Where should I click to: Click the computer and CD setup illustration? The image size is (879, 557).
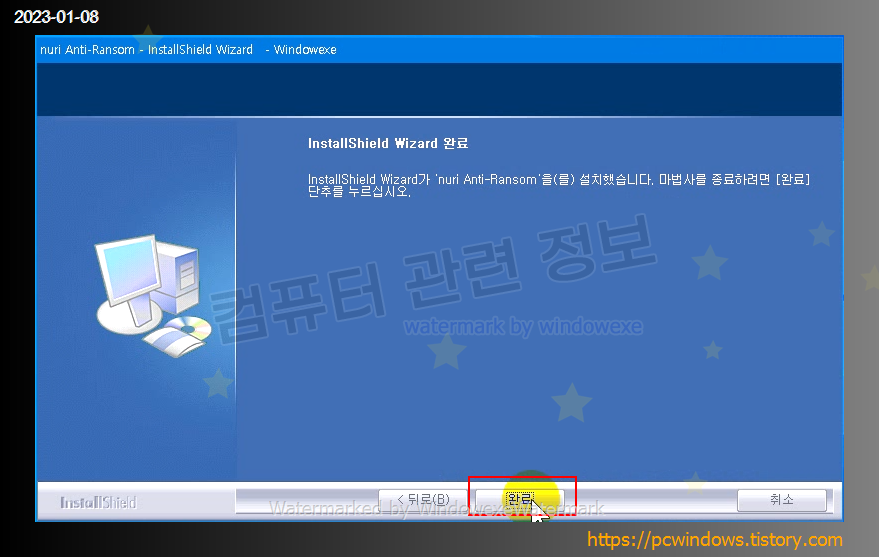152,295
